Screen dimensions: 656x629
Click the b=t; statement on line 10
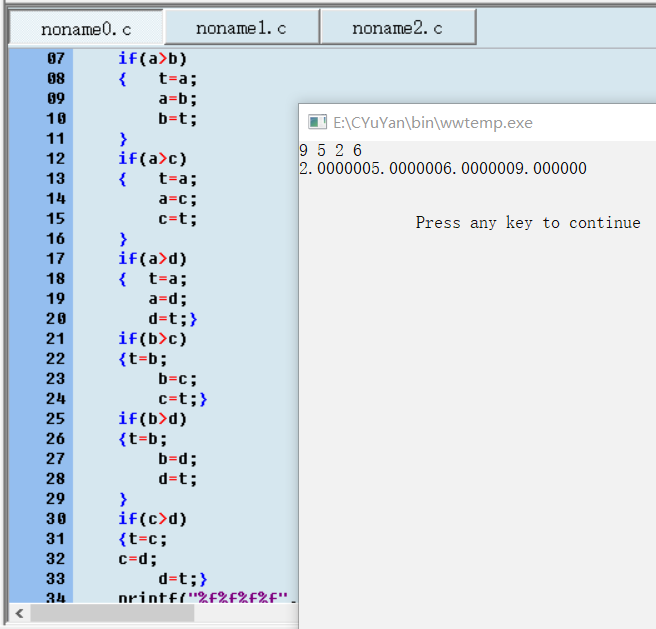click(177, 119)
